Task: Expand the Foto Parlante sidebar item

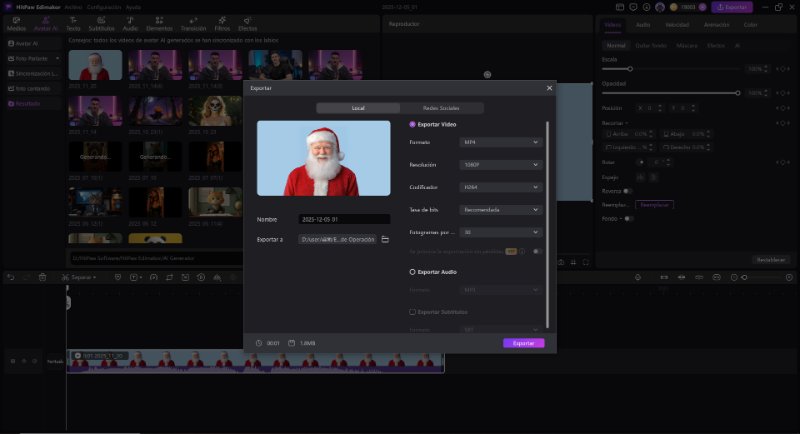Action: (57, 59)
